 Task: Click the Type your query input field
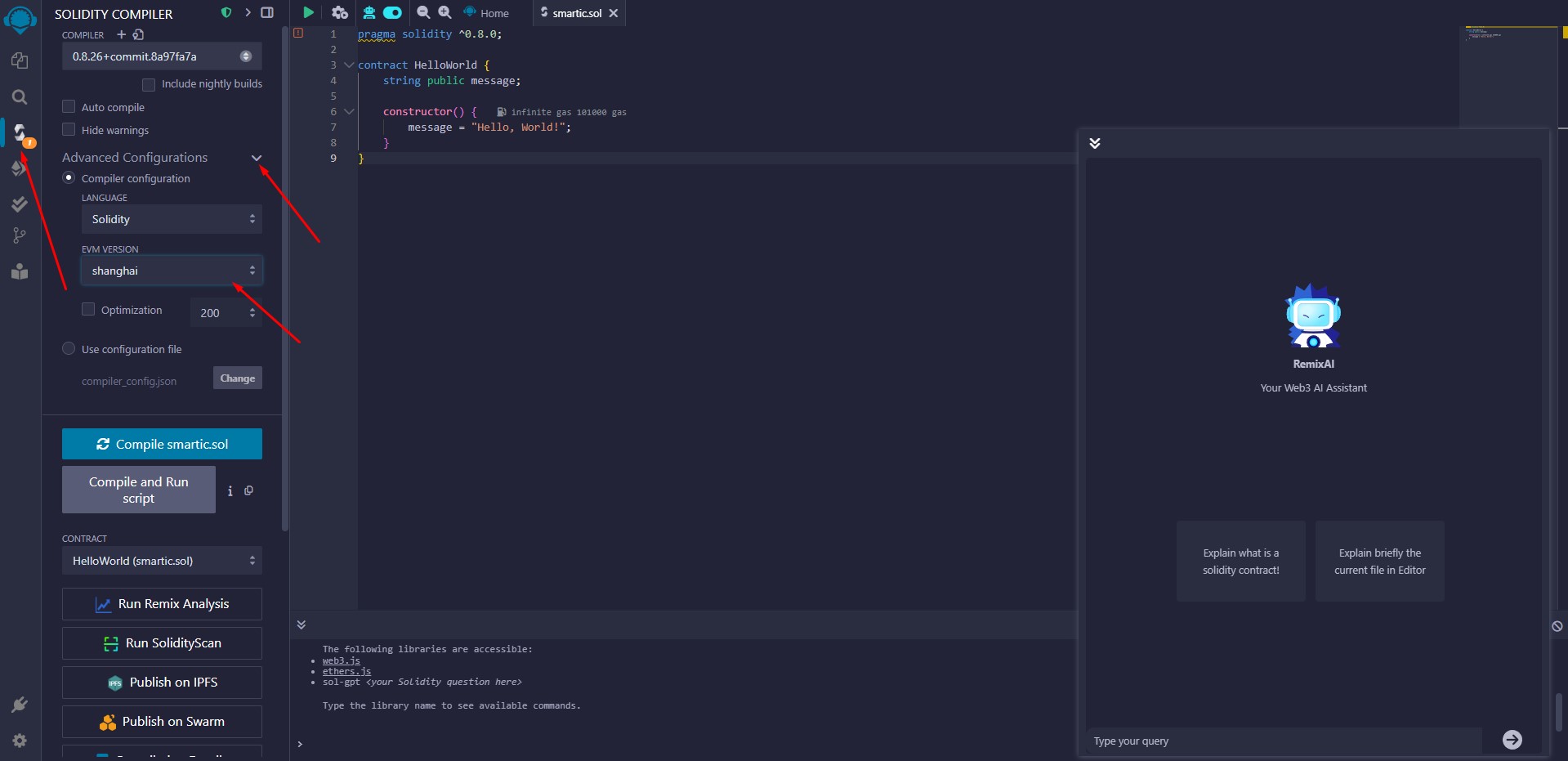(x=1283, y=741)
